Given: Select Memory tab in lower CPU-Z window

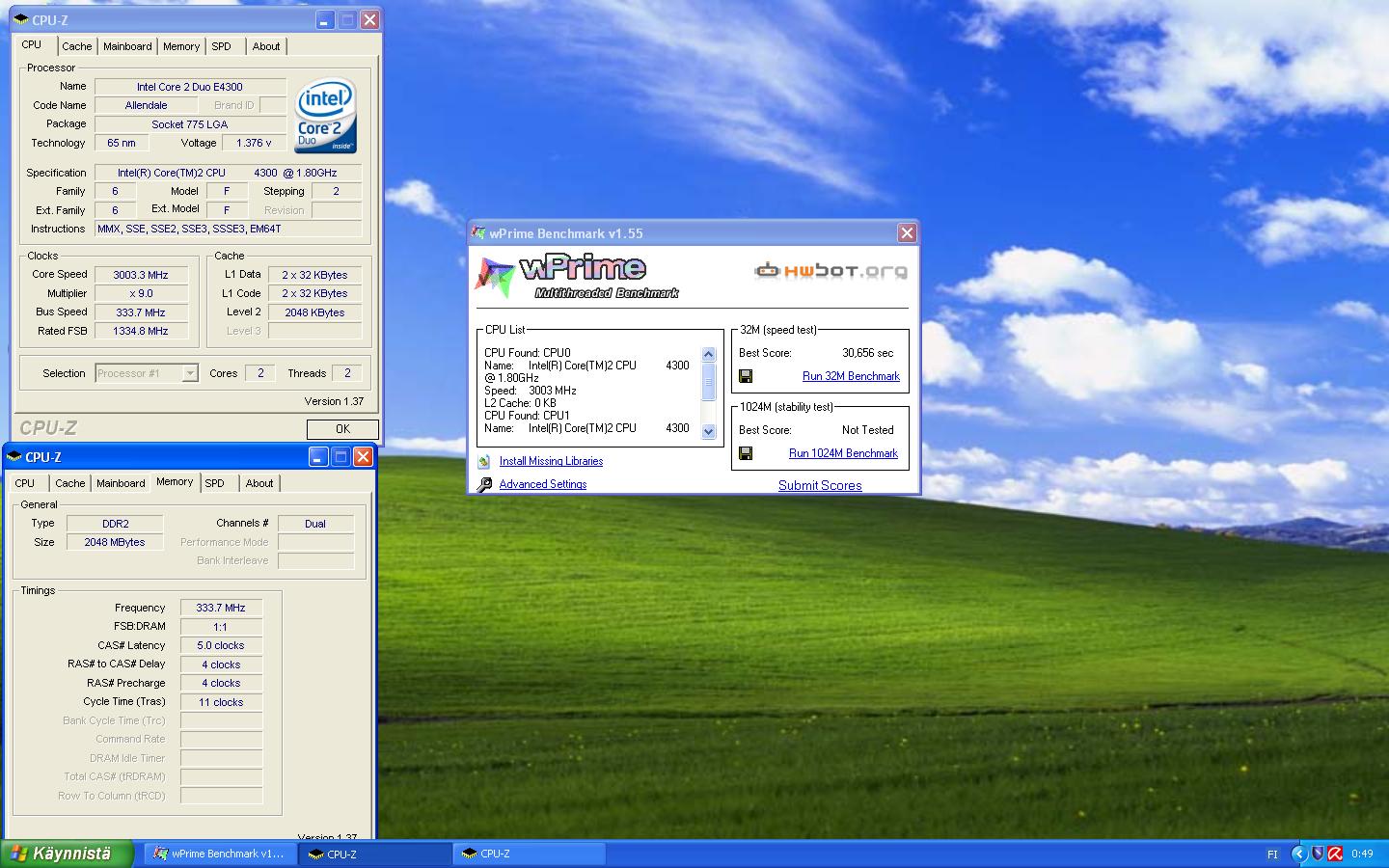Looking at the screenshot, I should click(x=175, y=481).
